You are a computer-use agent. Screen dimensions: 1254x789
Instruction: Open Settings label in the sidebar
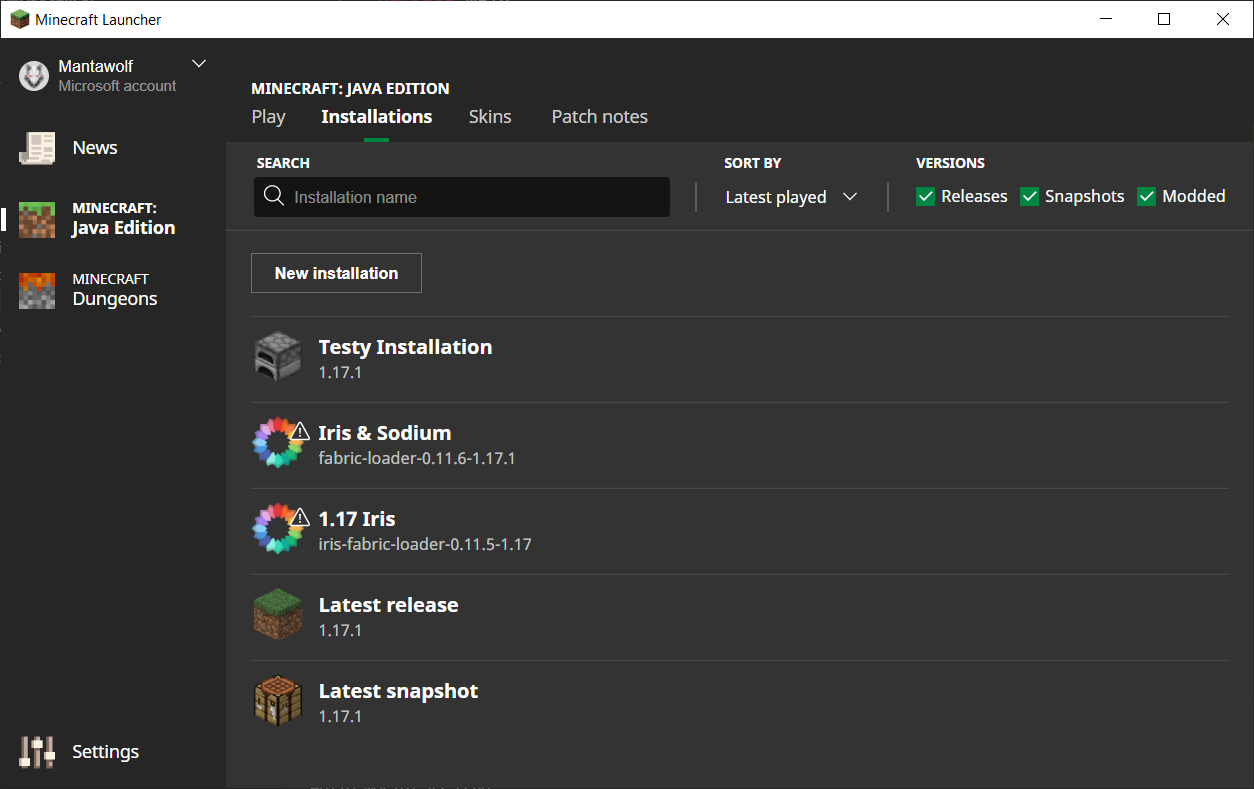click(105, 752)
